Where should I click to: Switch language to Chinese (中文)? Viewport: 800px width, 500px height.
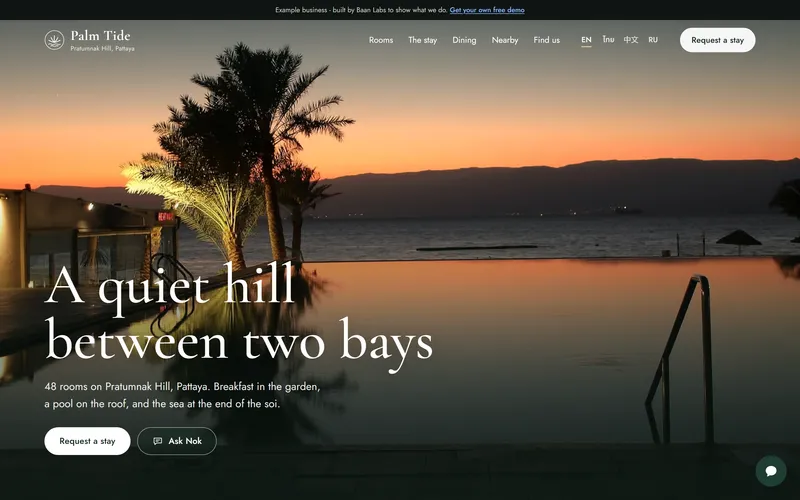pyautogui.click(x=631, y=40)
